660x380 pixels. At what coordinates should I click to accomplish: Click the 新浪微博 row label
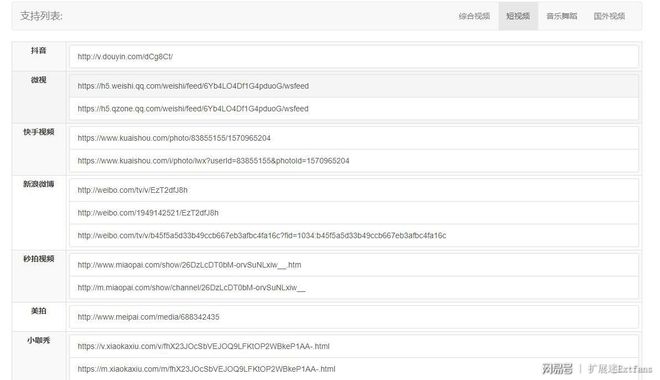[x=38, y=184]
